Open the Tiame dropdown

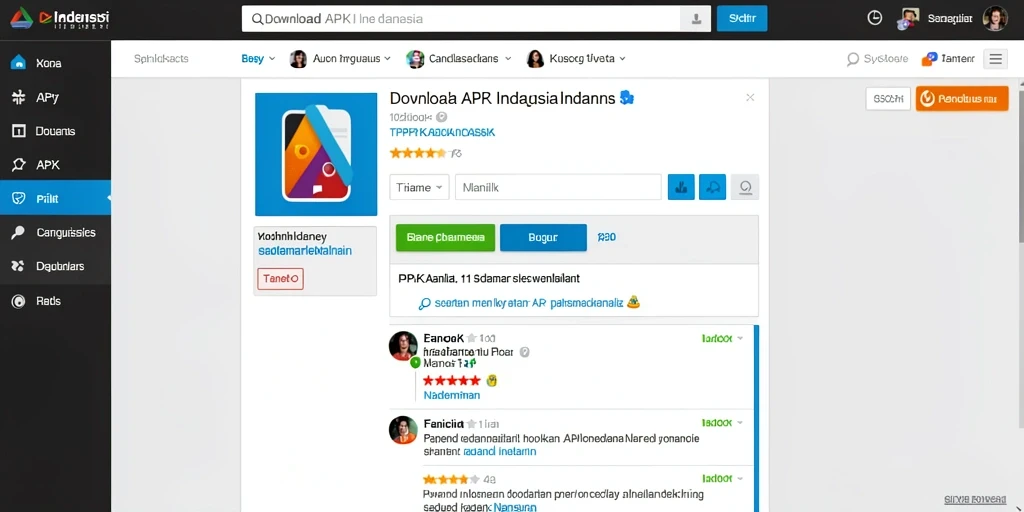419,187
